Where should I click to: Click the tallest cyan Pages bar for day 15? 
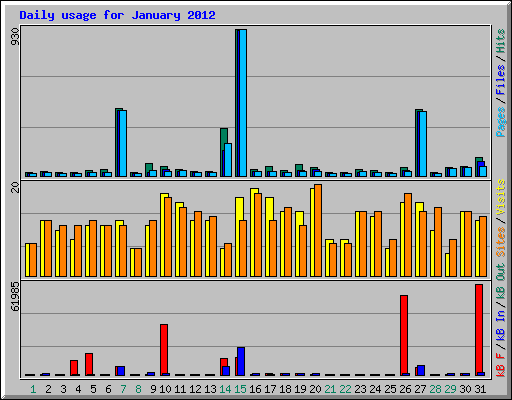click(x=243, y=103)
